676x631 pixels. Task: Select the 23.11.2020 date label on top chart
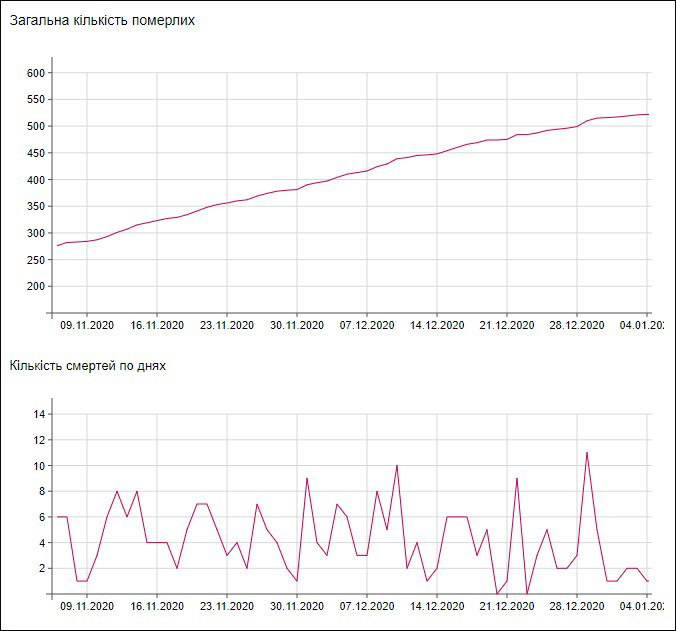pos(227,325)
